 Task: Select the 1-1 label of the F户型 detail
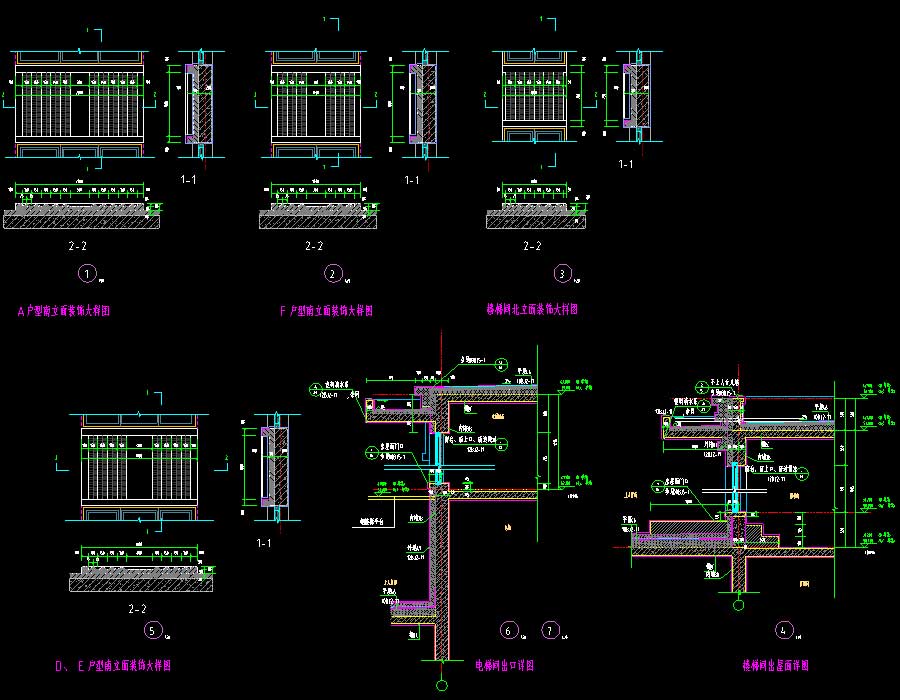click(x=412, y=180)
